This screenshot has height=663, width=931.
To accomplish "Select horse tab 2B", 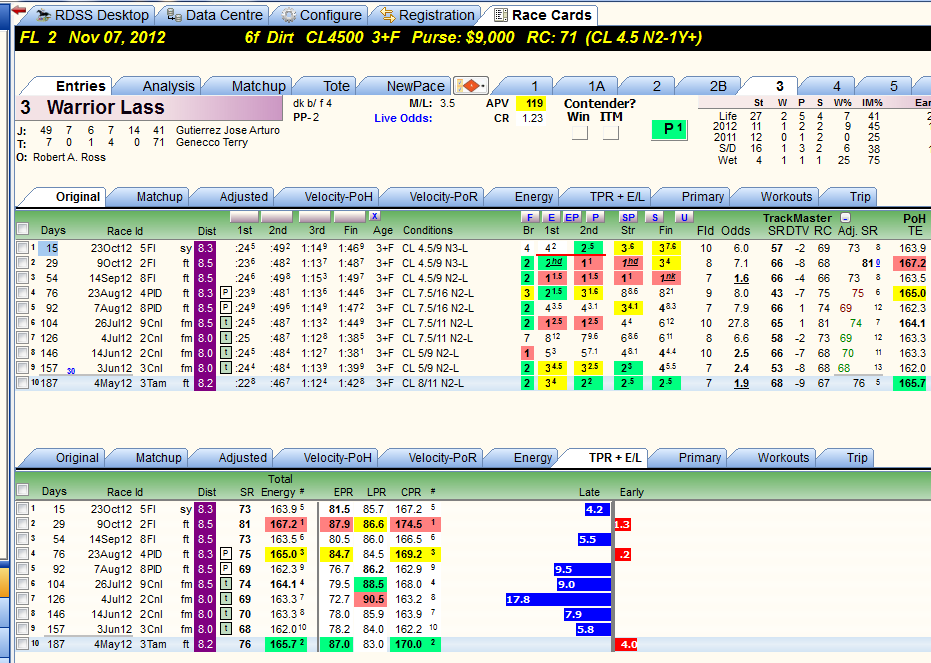I will pyautogui.click(x=718, y=86).
